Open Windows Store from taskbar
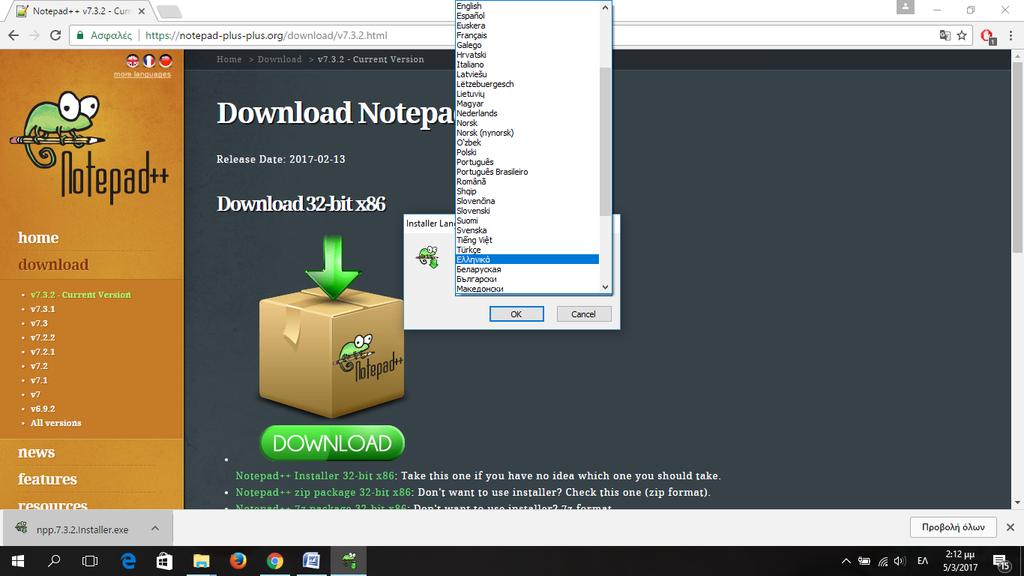 pyautogui.click(x=165, y=561)
